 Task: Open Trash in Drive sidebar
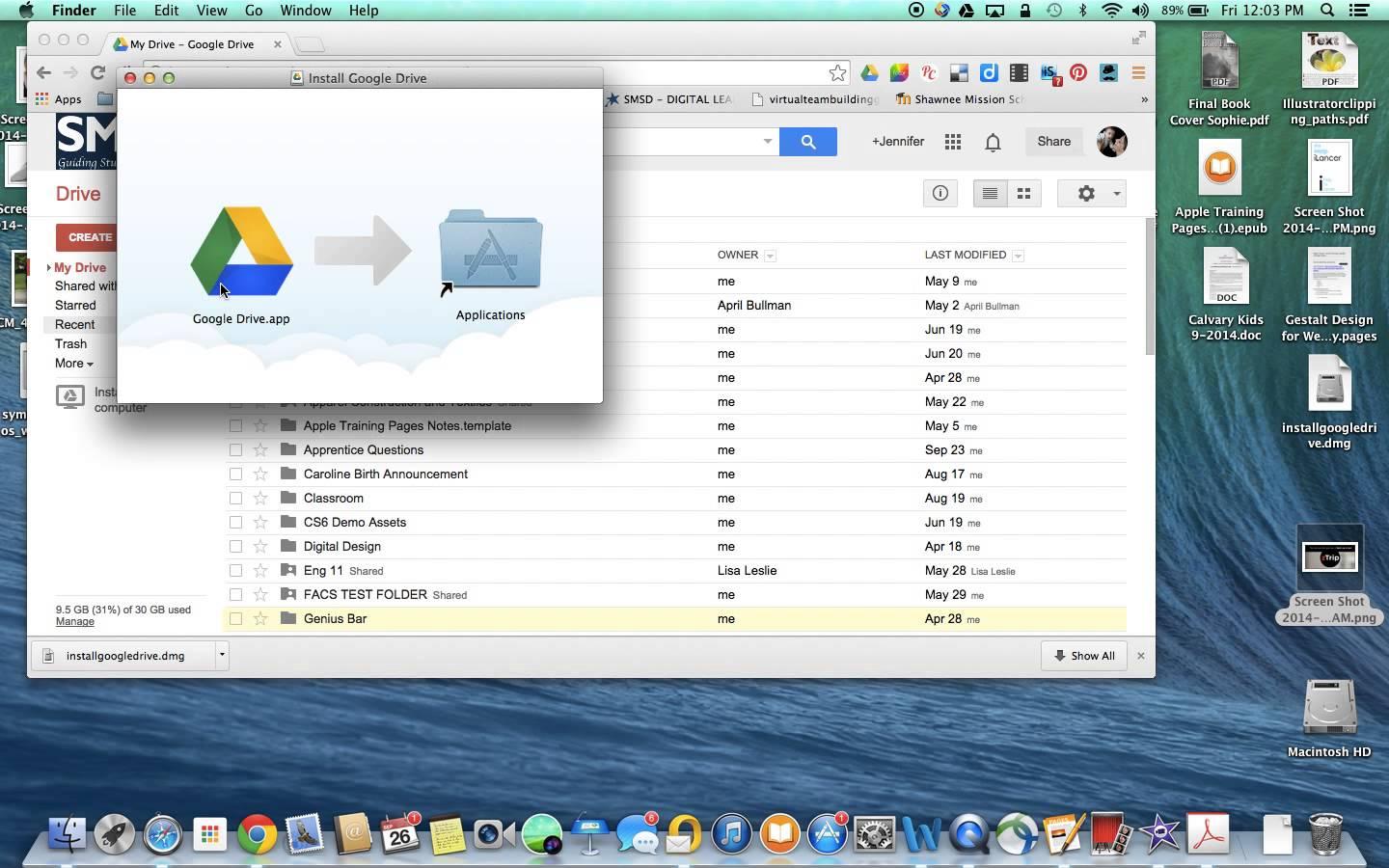(70, 344)
